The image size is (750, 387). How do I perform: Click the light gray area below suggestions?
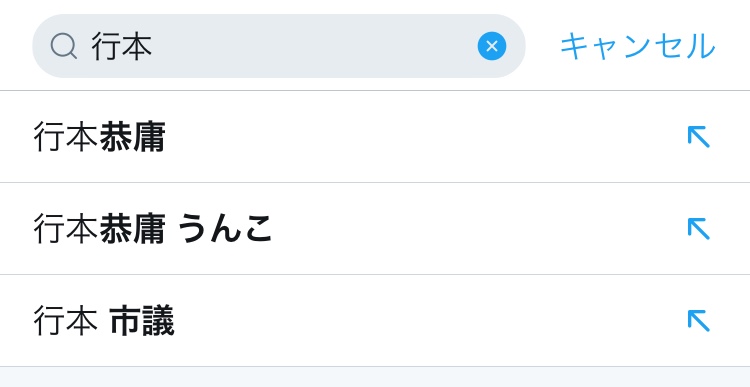point(375,377)
